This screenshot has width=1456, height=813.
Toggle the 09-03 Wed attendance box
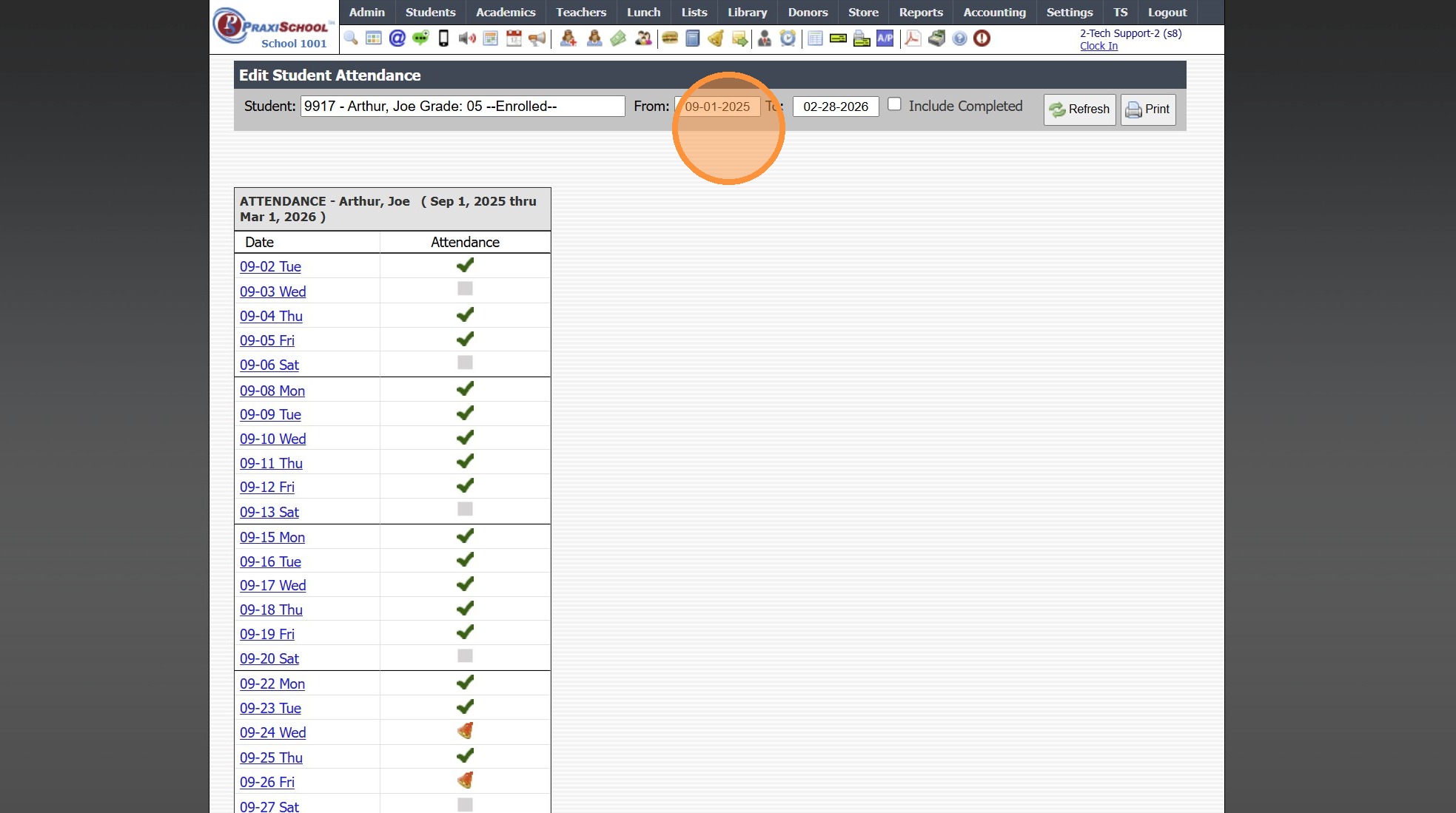pyautogui.click(x=465, y=289)
